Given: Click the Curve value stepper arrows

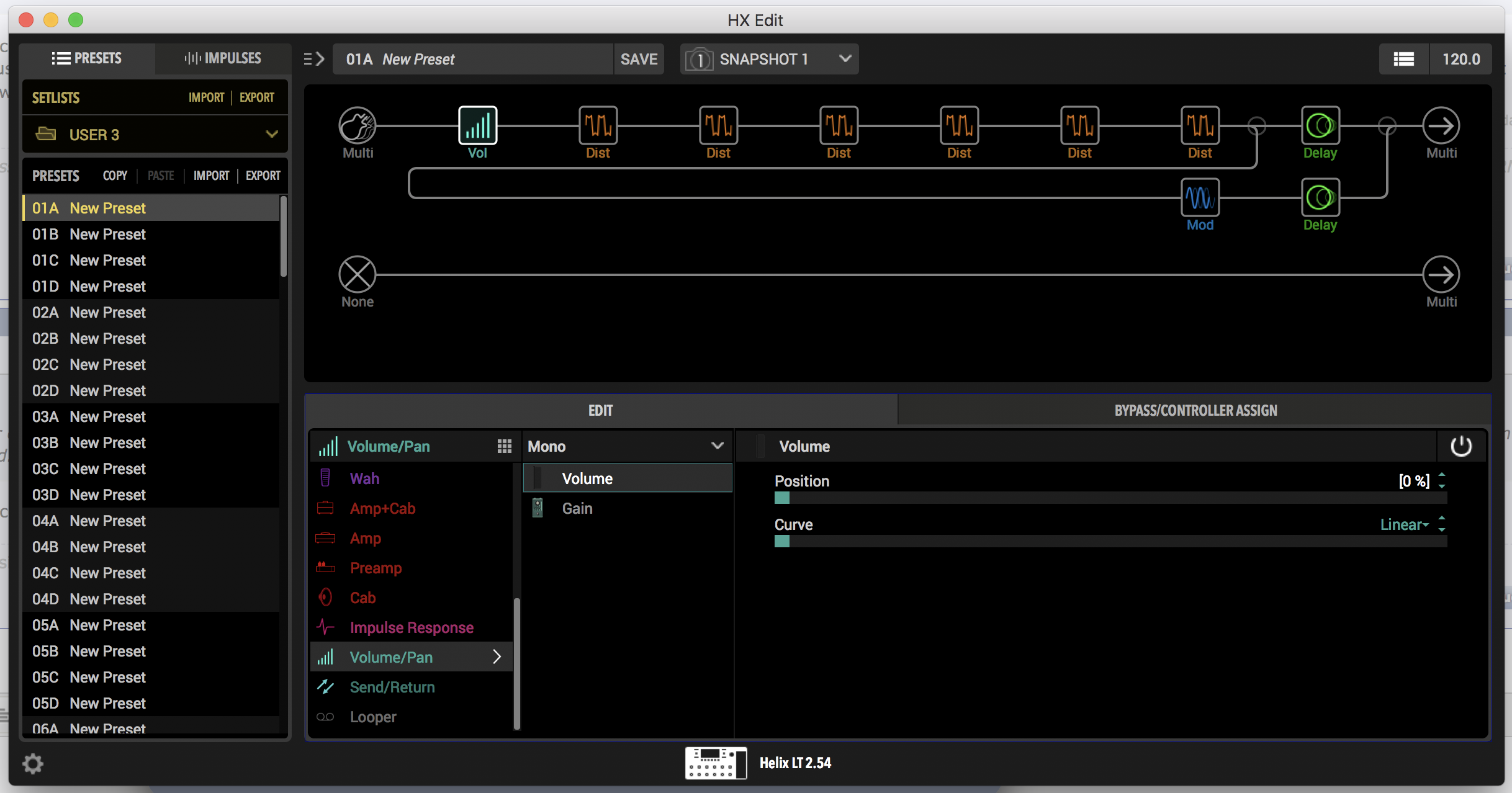Looking at the screenshot, I should point(1442,524).
